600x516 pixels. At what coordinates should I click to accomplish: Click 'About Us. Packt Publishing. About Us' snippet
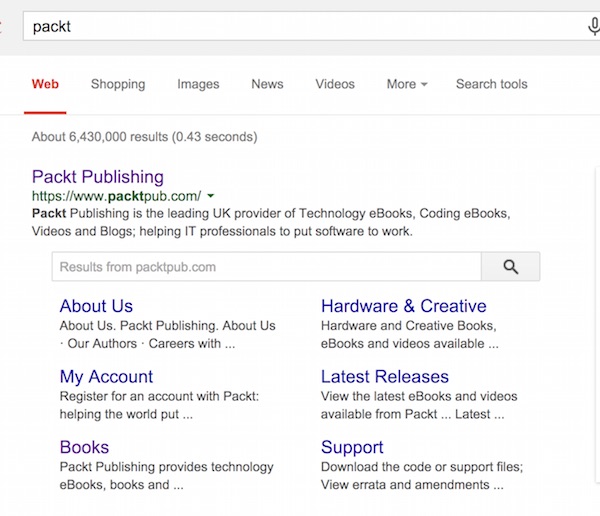point(167,326)
